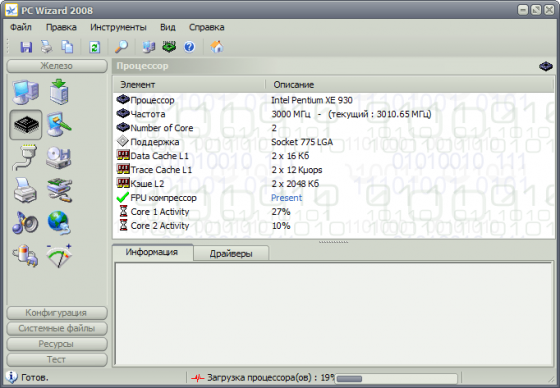
Task: Select the Processor chip icon in sidebar
Action: point(26,125)
